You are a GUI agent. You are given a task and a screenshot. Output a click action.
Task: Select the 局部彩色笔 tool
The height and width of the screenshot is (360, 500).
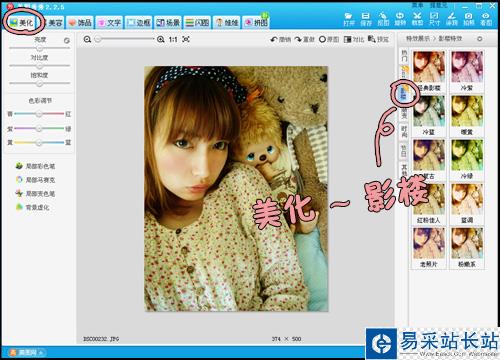[x=35, y=166]
